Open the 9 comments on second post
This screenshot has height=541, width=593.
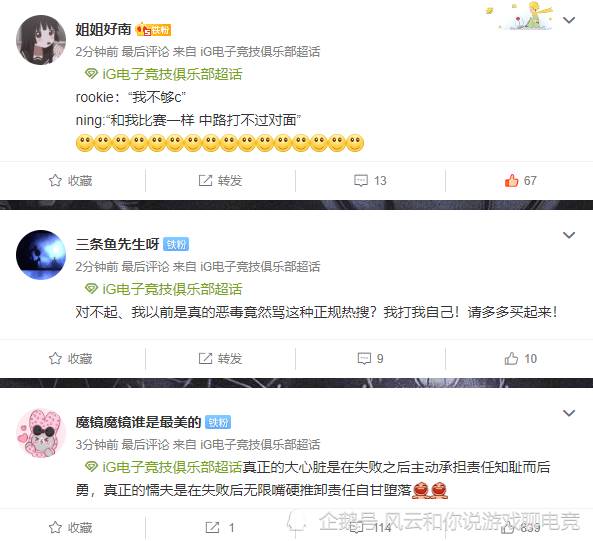pos(370,358)
